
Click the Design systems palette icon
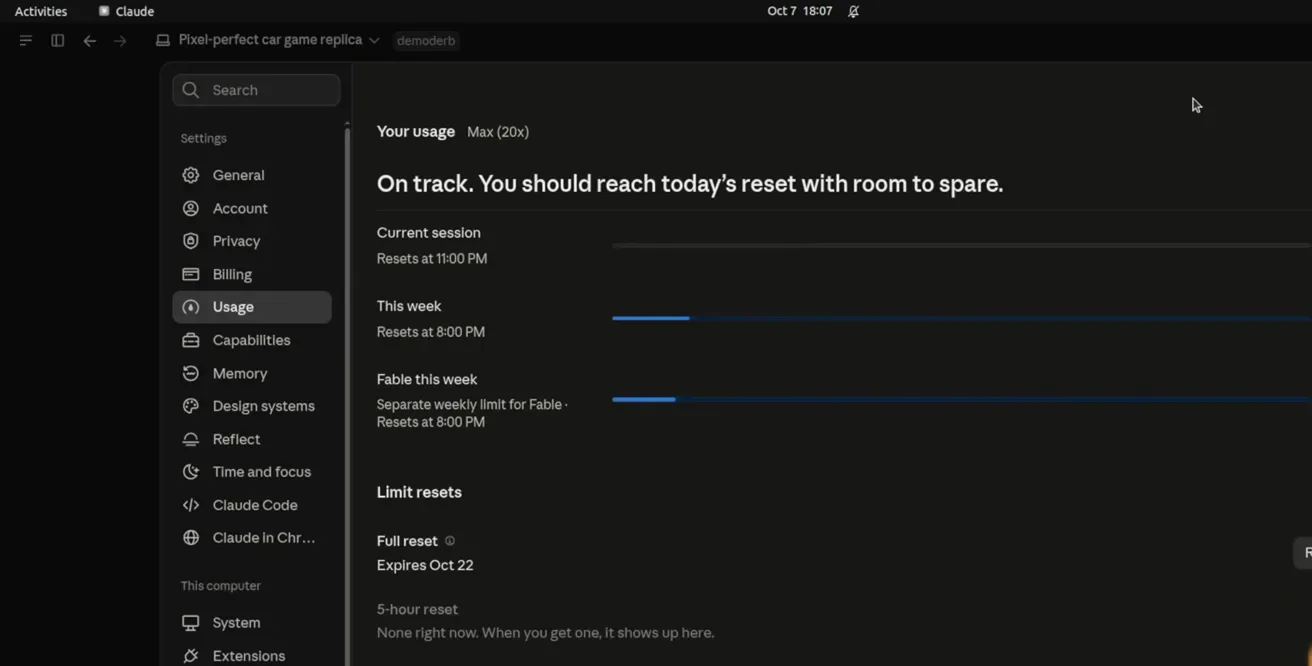pyautogui.click(x=190, y=406)
